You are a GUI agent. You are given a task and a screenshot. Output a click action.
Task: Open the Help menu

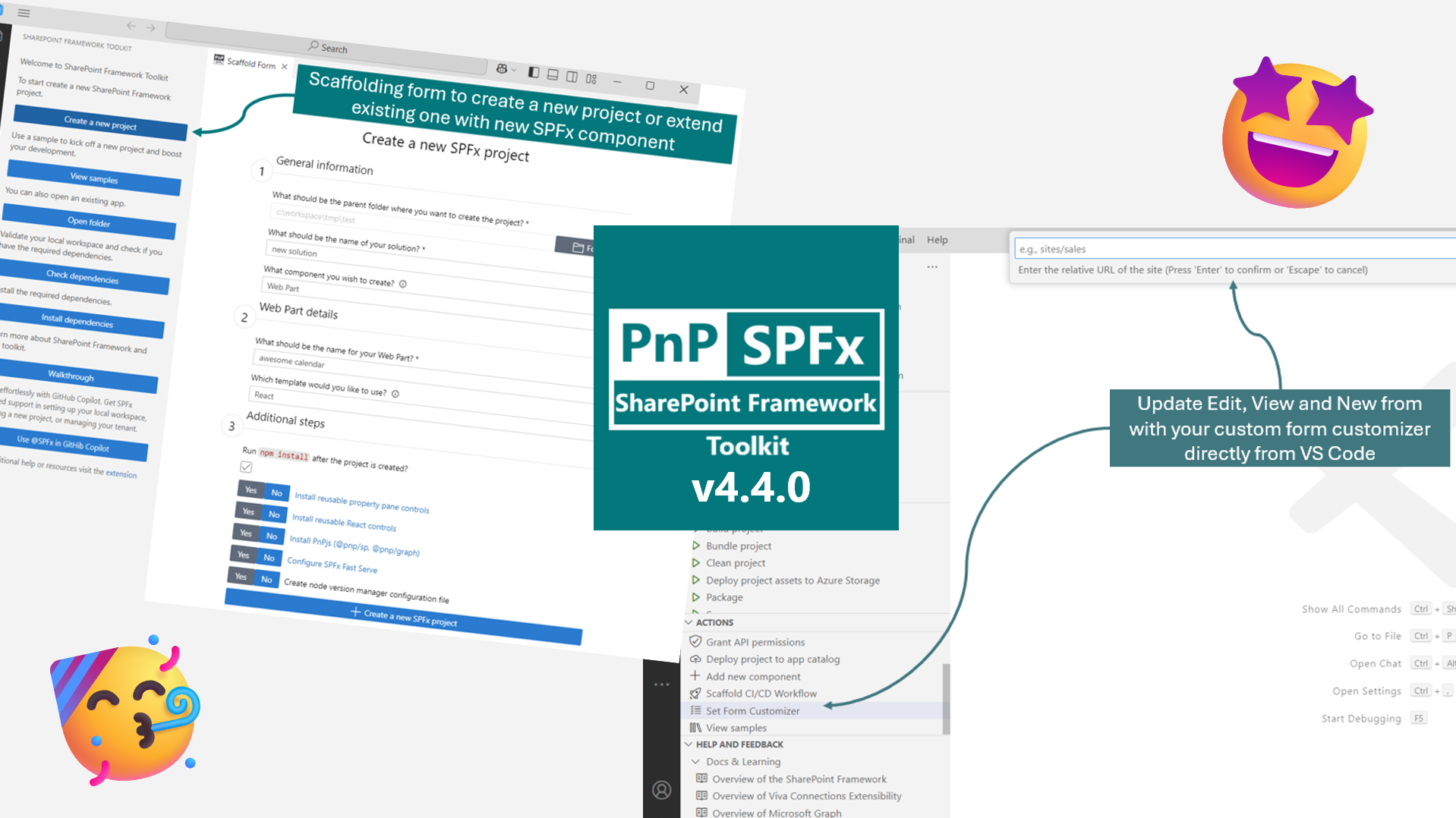(937, 240)
